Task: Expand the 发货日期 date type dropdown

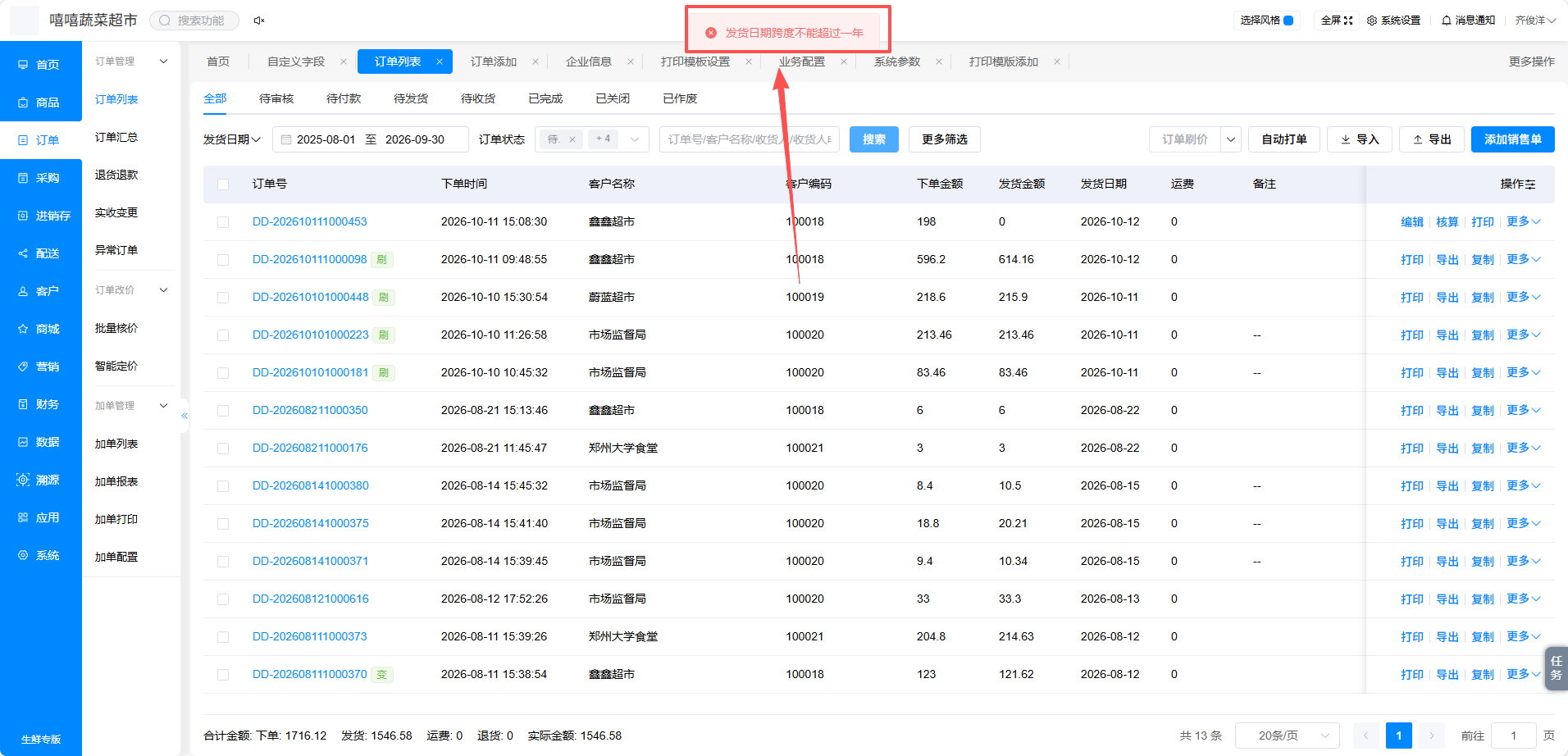Action: click(x=232, y=139)
